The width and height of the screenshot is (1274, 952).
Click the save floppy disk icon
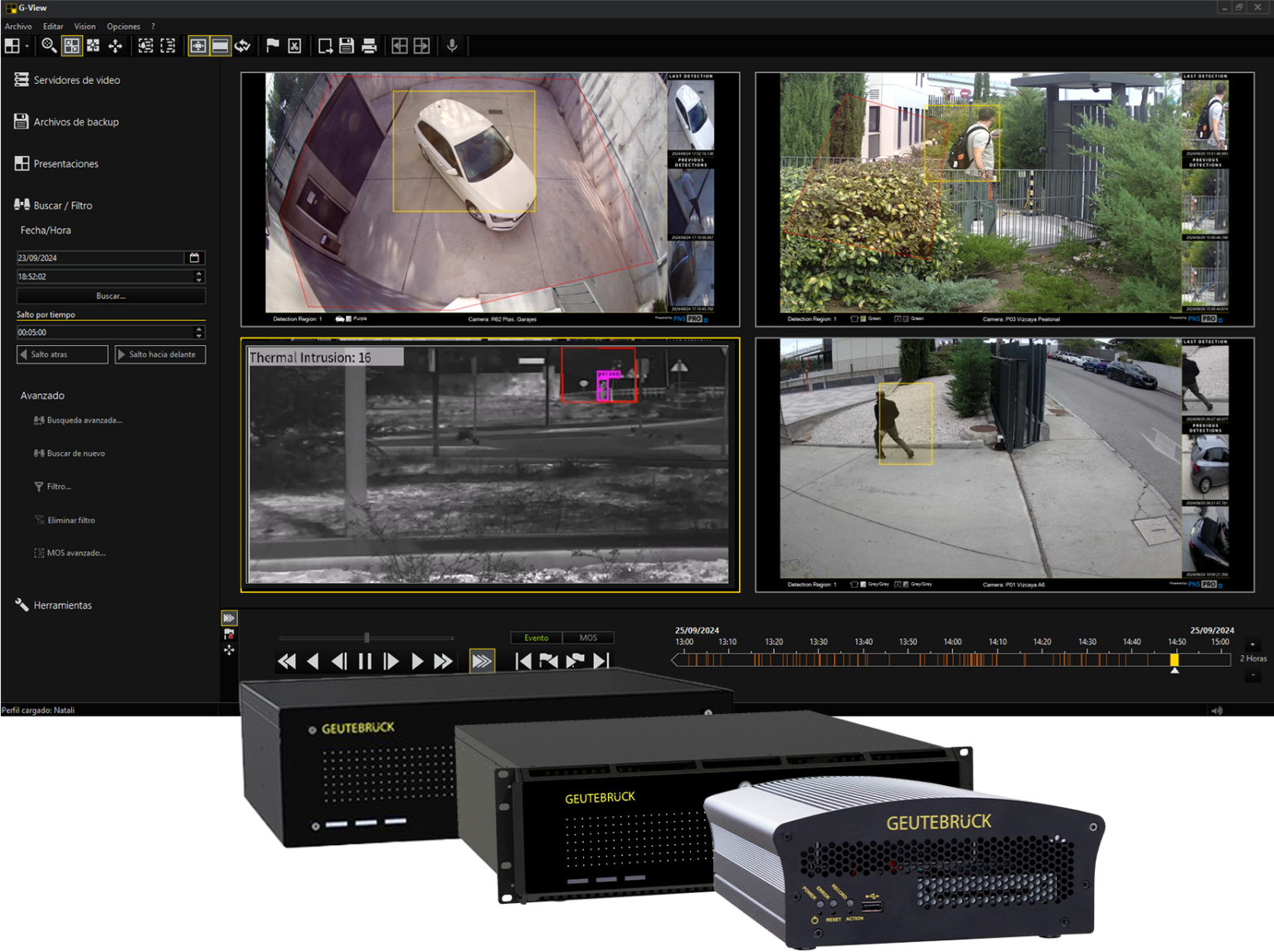pyautogui.click(x=347, y=46)
